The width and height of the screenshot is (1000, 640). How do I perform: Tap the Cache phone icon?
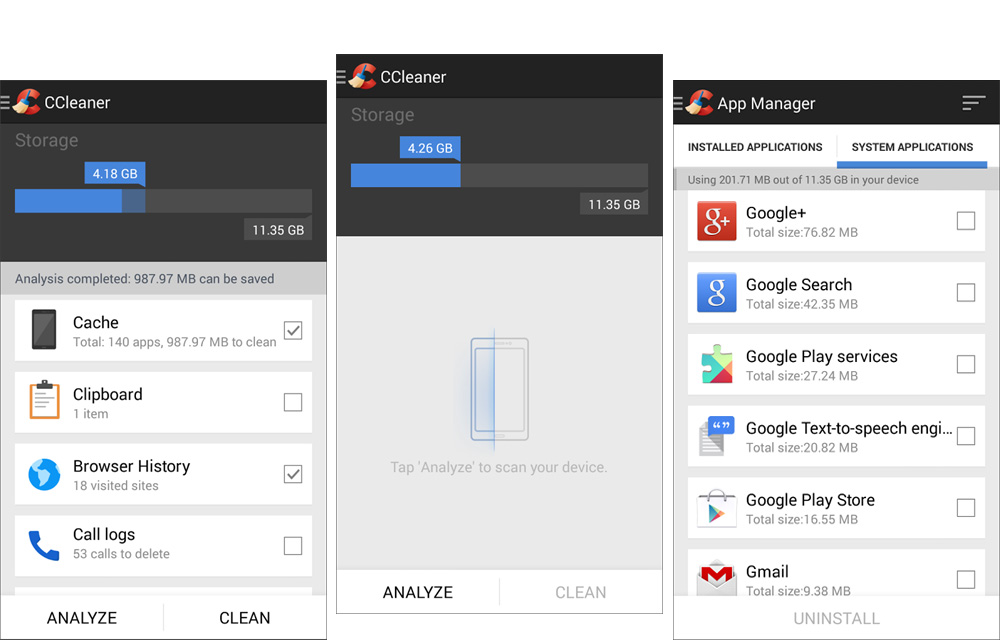44,330
